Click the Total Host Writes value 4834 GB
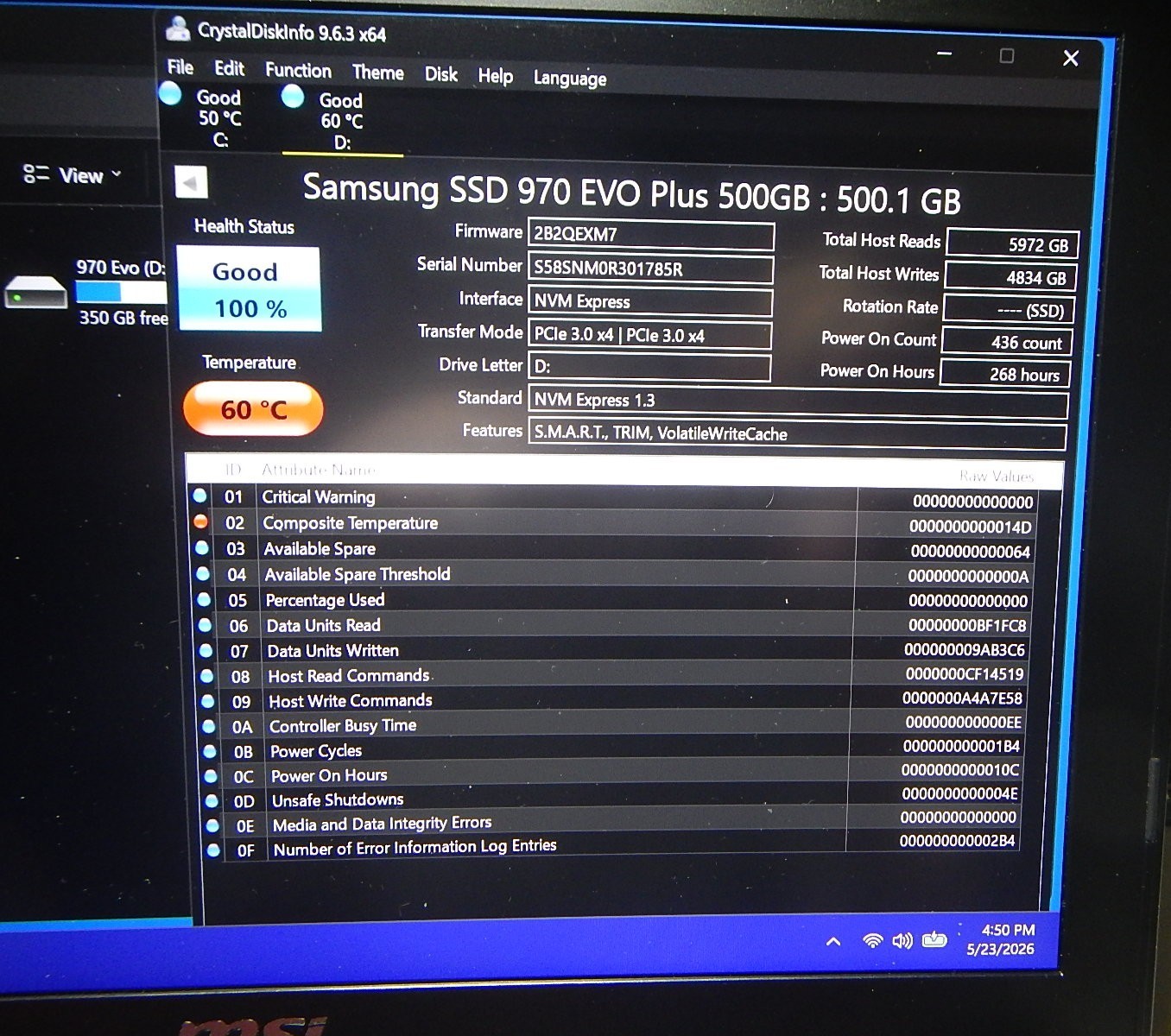Viewport: 1171px width, 1036px height. (1010, 276)
